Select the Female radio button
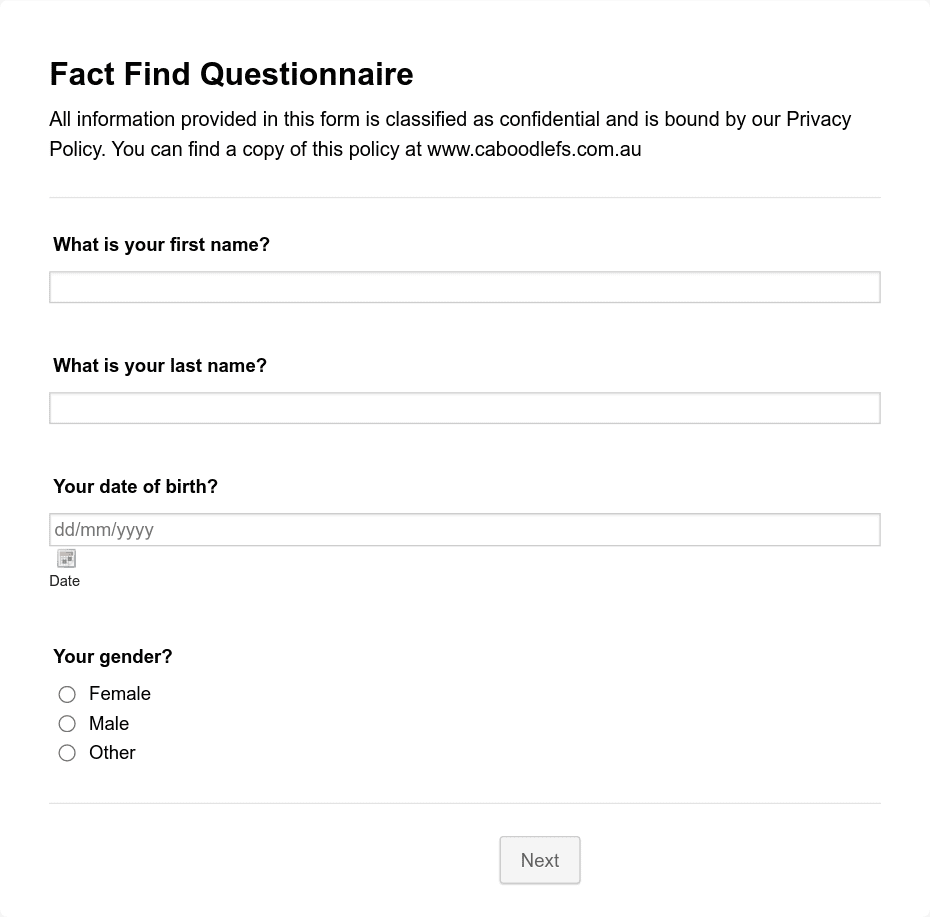 pyautogui.click(x=67, y=694)
